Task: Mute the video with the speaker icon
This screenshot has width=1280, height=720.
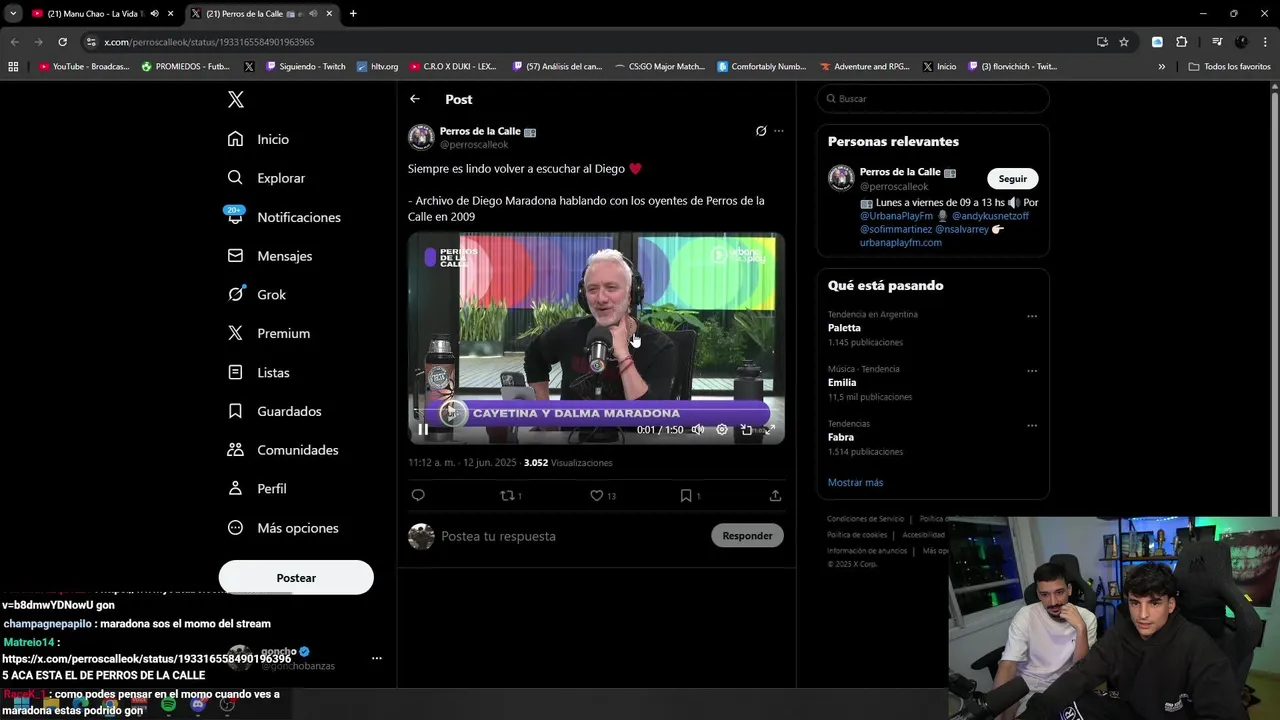Action: [x=698, y=430]
